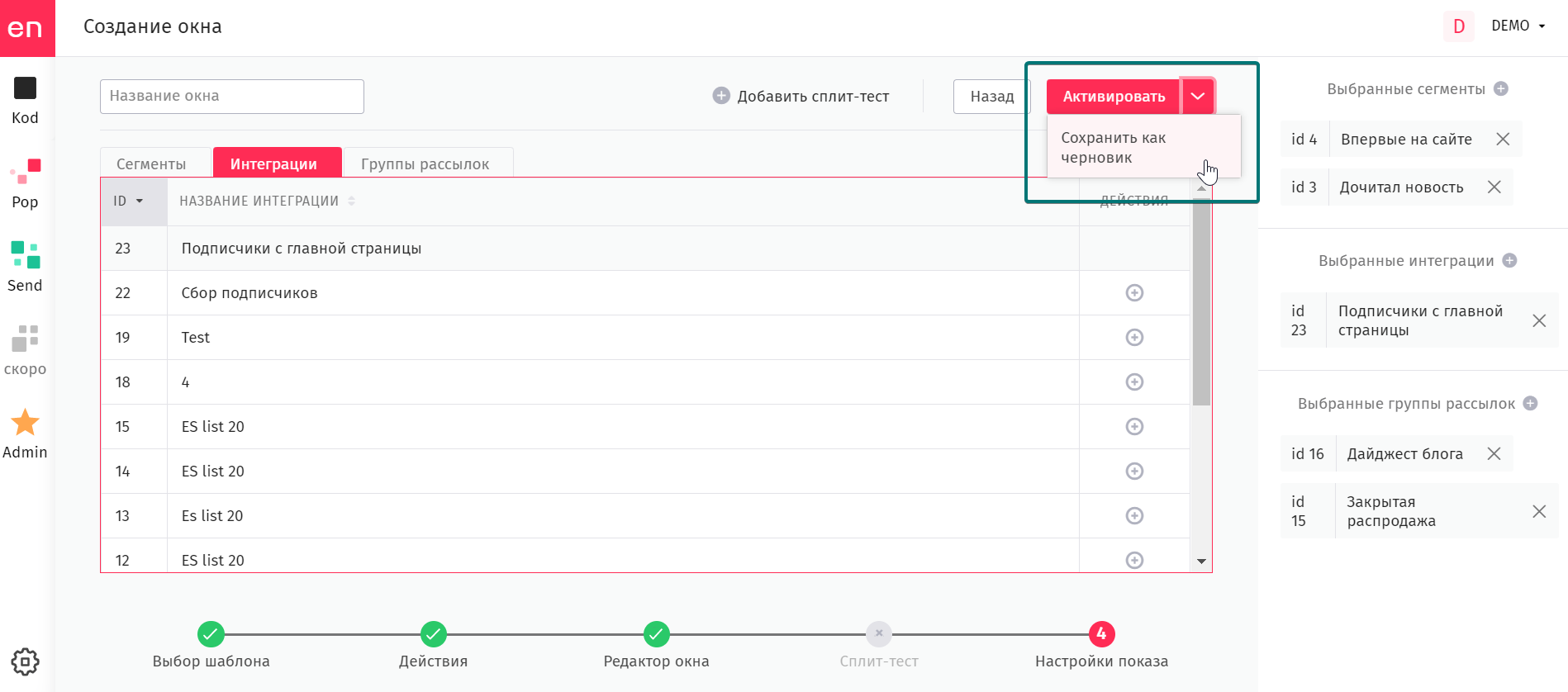Focus the 'Название окна' input field
1568x692 pixels.
[232, 97]
